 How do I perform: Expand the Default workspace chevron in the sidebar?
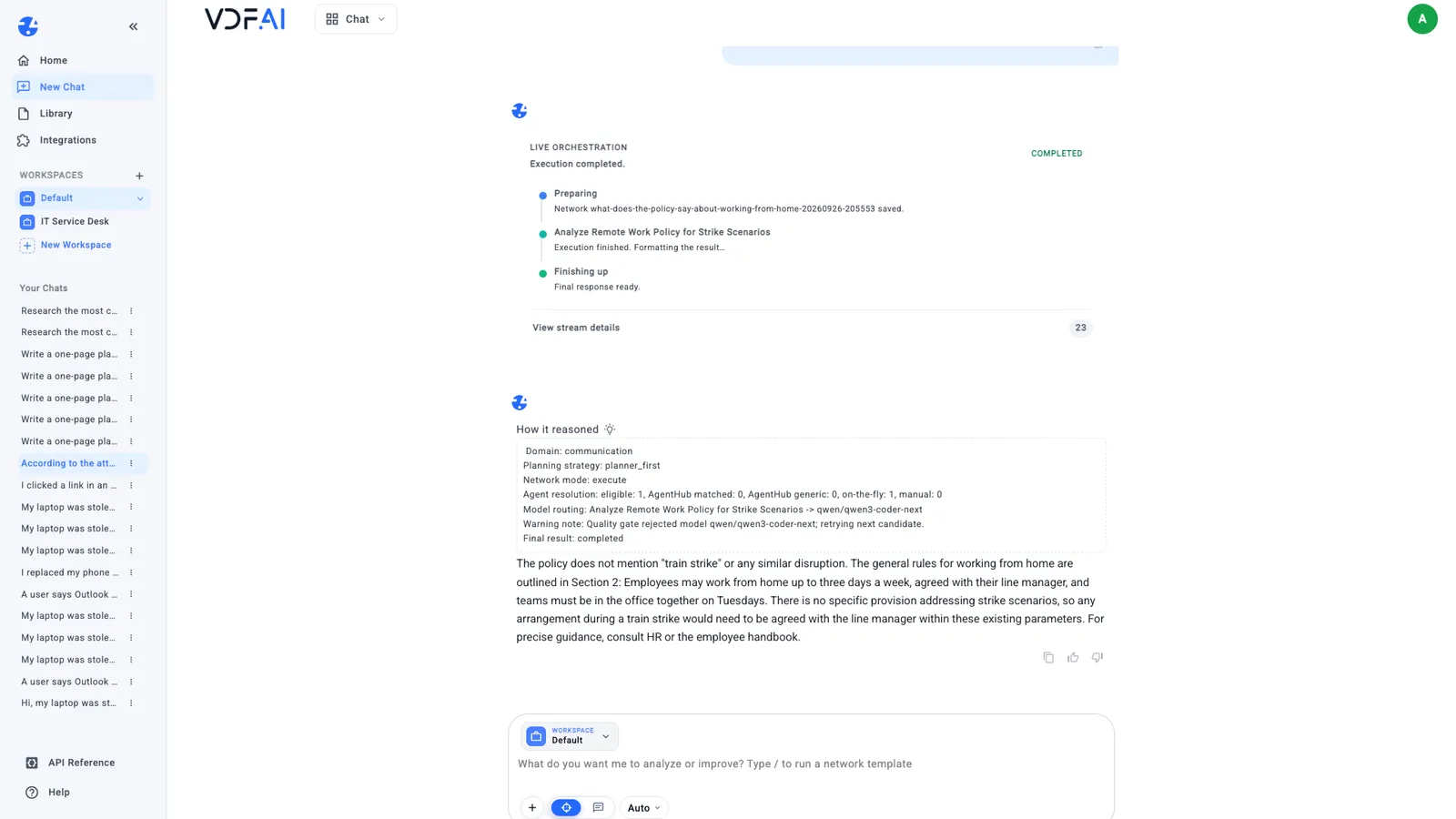tap(140, 198)
